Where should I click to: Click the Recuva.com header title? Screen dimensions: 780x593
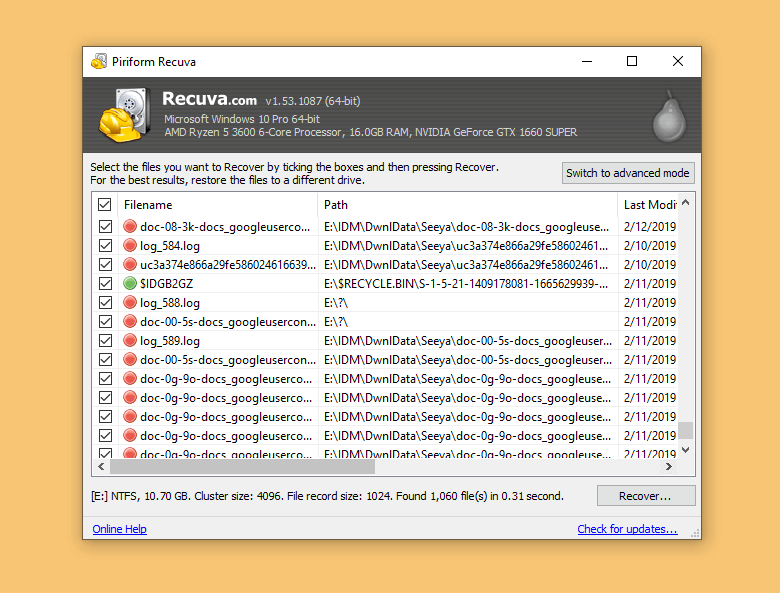[x=209, y=99]
